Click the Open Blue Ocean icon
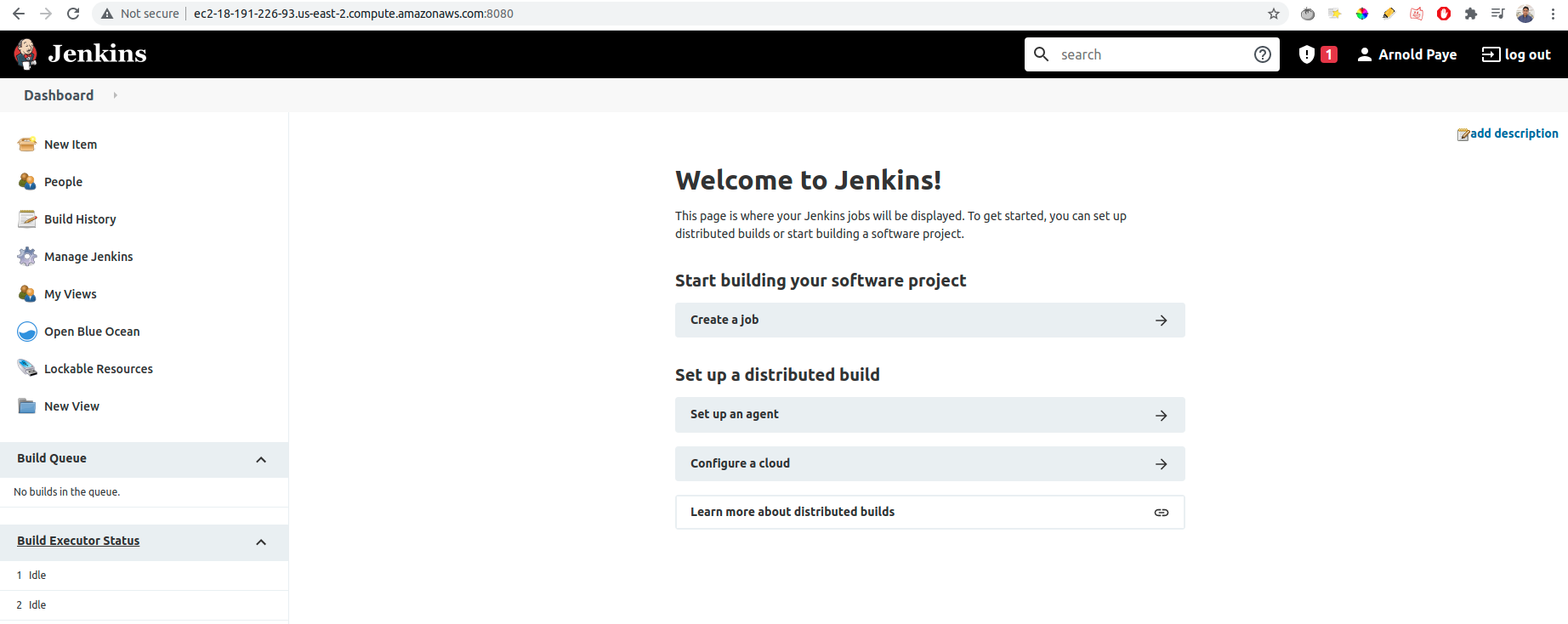This screenshot has width=1568, height=624. click(27, 332)
